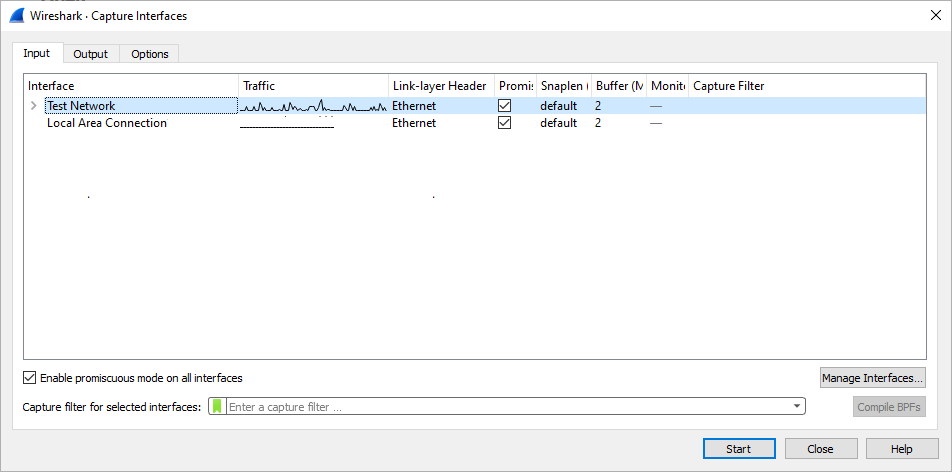This screenshot has height=472, width=952.
Task: Click buffer value 2 for Test Network
Action: pos(598,106)
